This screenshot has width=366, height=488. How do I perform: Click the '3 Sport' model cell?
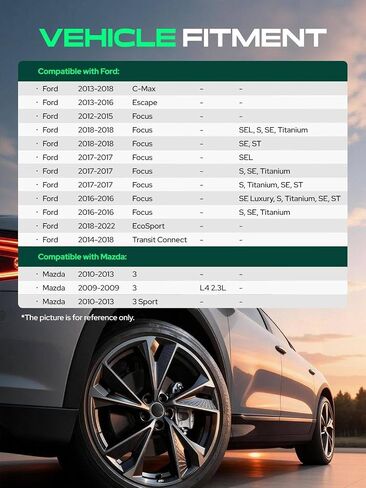coord(145,302)
